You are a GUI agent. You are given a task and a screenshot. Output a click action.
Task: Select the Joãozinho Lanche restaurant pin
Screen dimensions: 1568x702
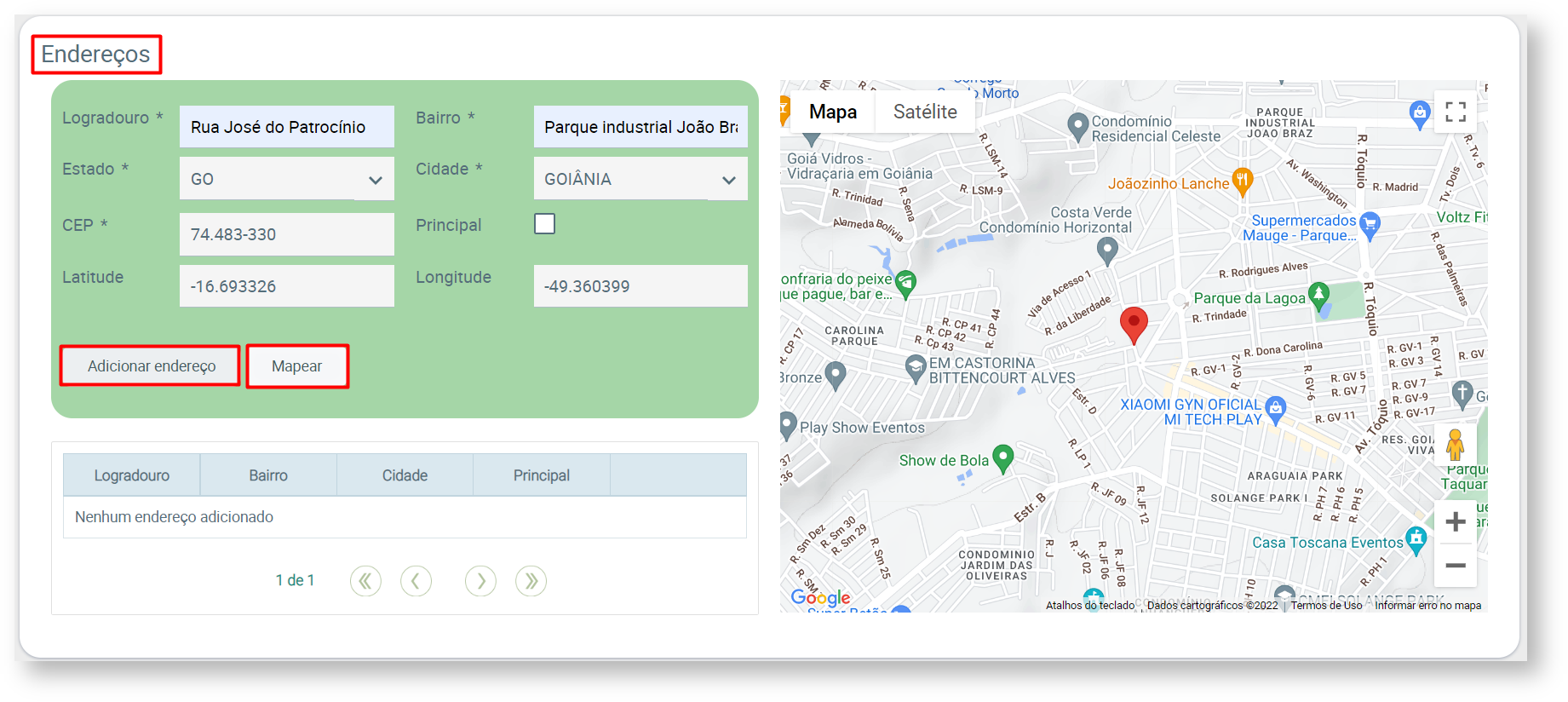(1242, 181)
